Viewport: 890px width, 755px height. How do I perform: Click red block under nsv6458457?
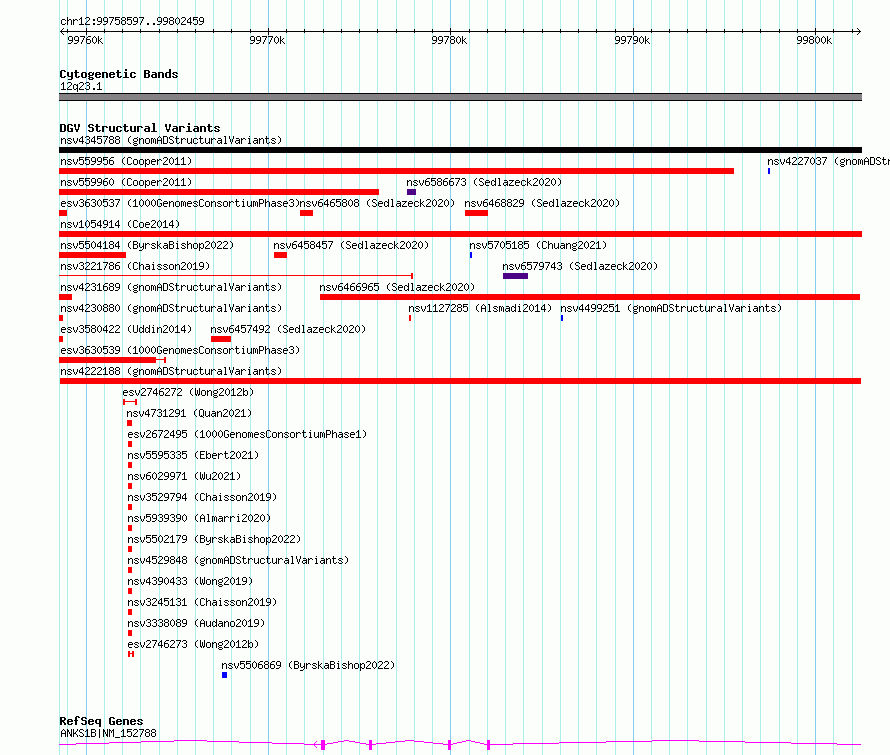(x=280, y=255)
